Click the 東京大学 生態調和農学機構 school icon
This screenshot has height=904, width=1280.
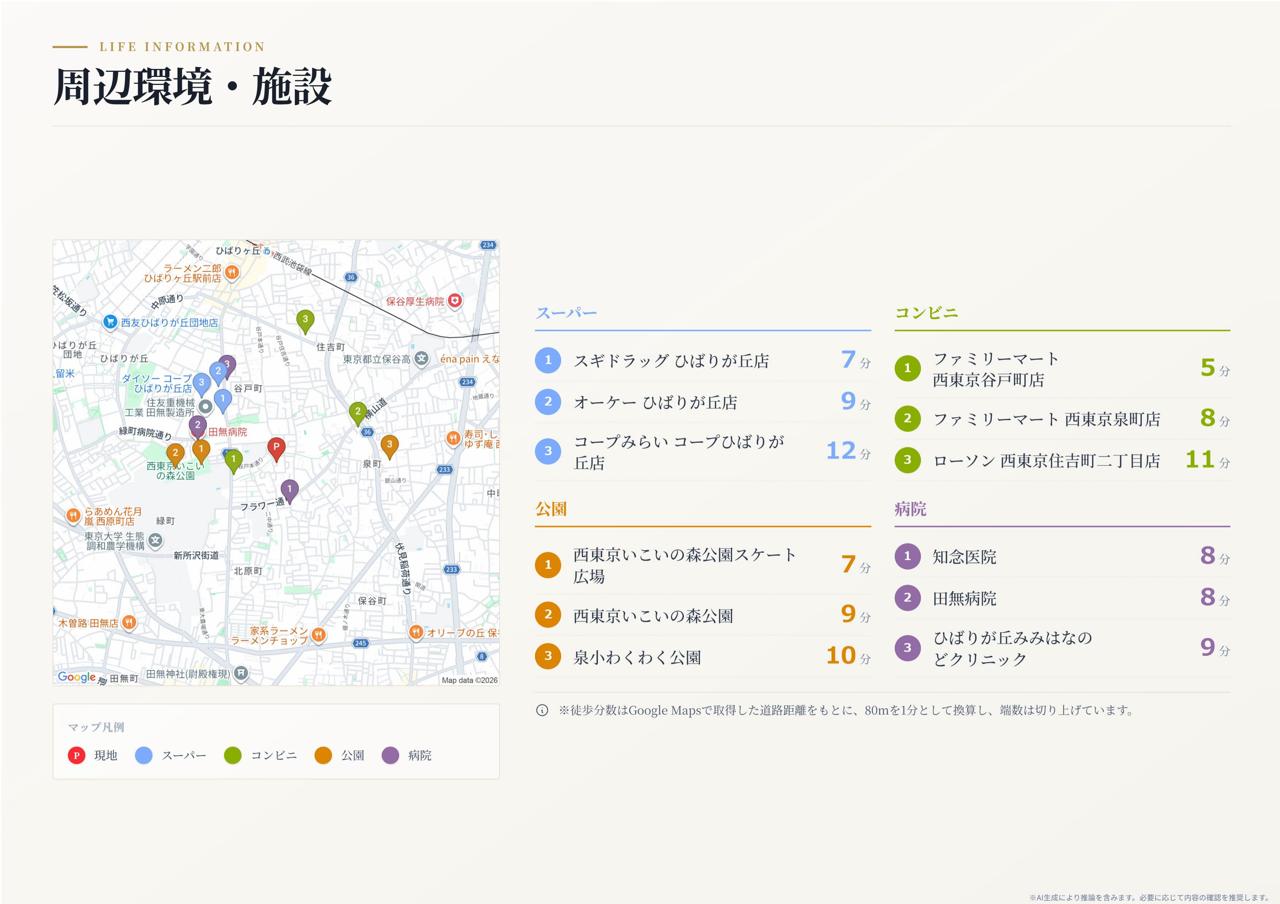(155, 541)
